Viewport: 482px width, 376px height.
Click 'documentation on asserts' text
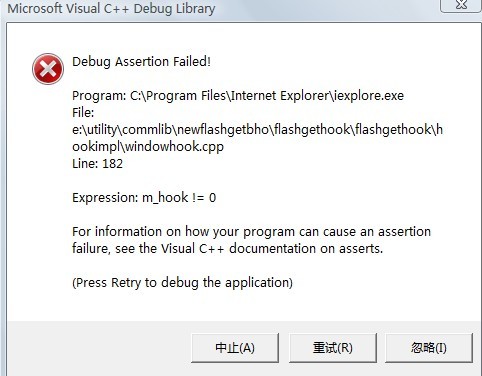(x=306, y=249)
